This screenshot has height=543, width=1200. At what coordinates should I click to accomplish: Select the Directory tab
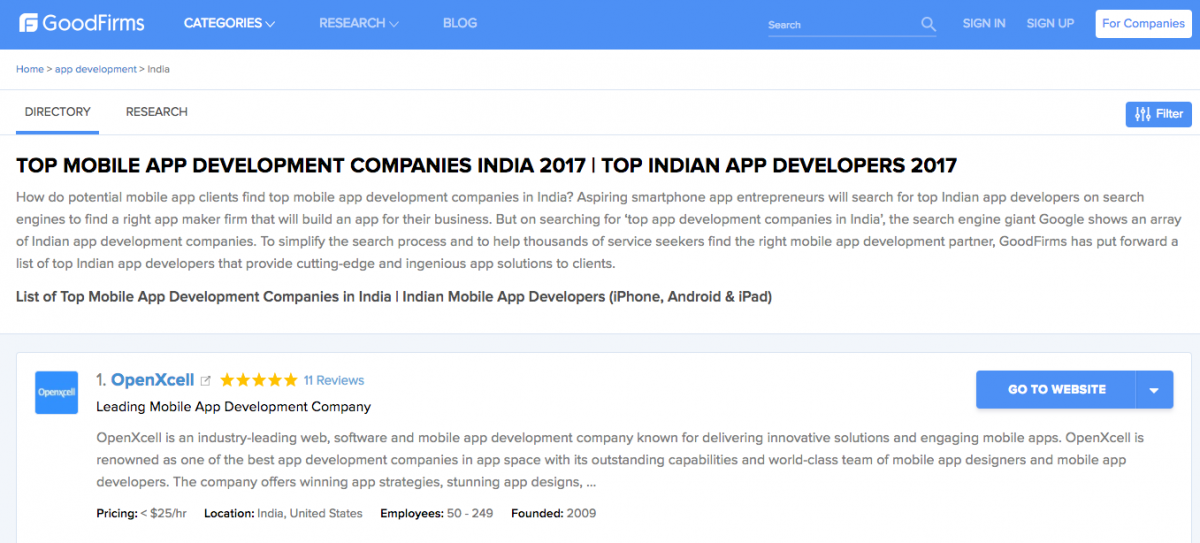[57, 112]
